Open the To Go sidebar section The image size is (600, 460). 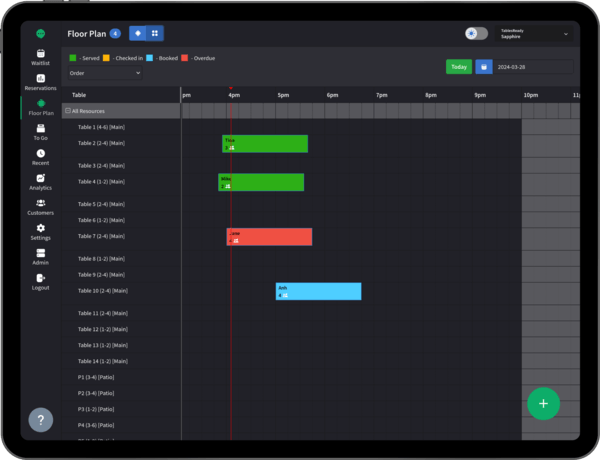[x=41, y=132]
